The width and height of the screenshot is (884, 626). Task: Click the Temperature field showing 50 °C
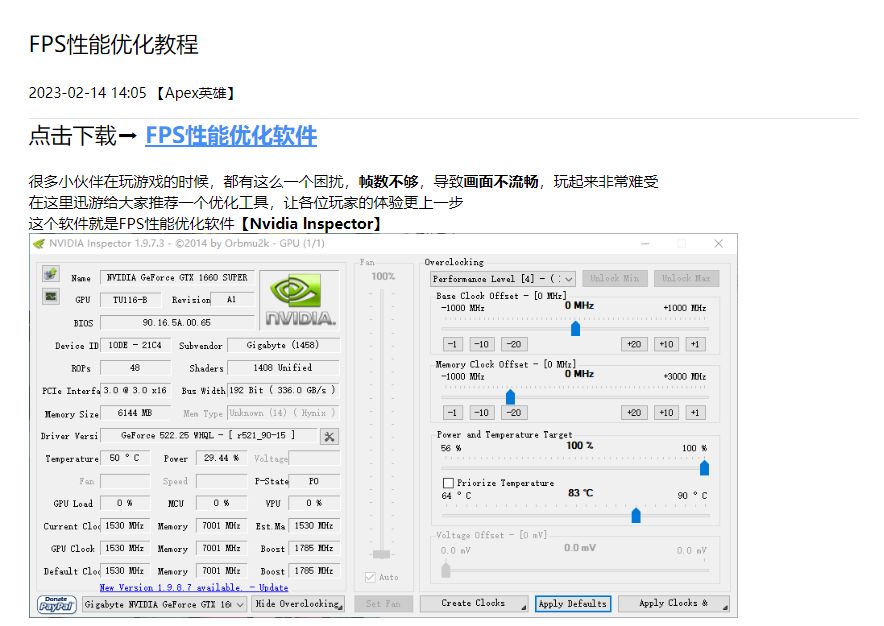click(x=125, y=458)
